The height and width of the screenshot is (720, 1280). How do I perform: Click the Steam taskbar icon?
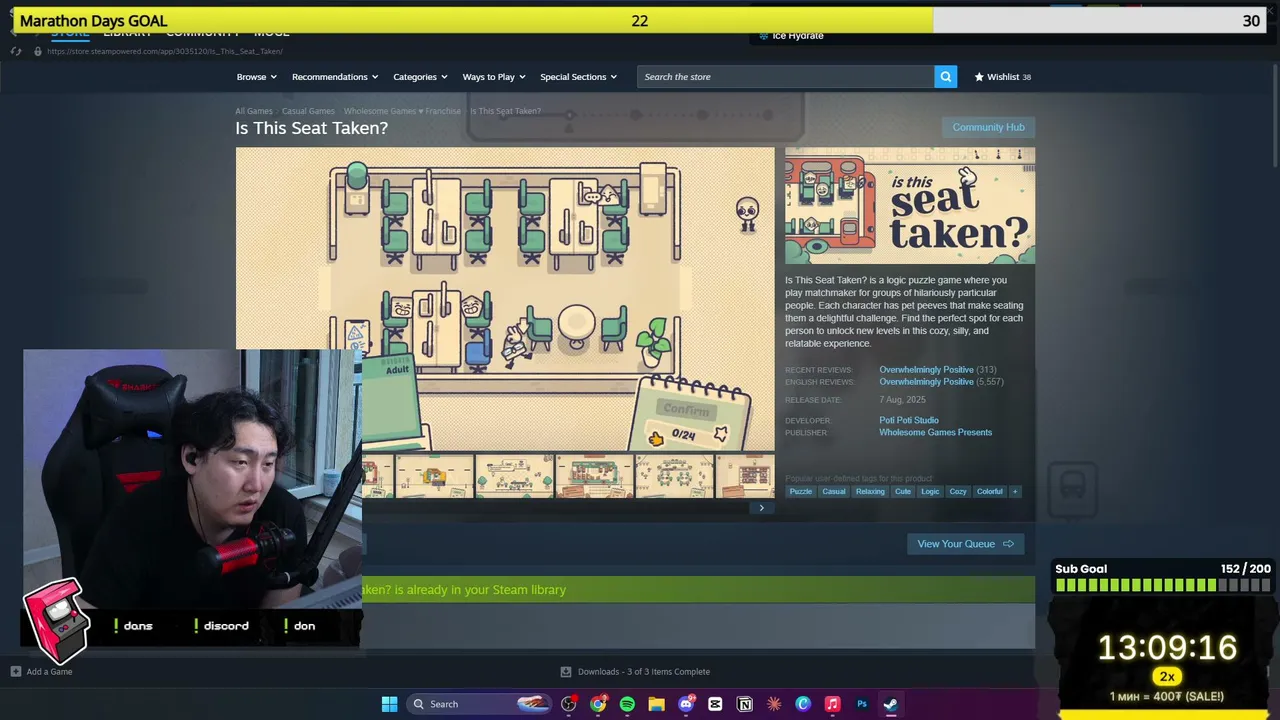coord(890,704)
